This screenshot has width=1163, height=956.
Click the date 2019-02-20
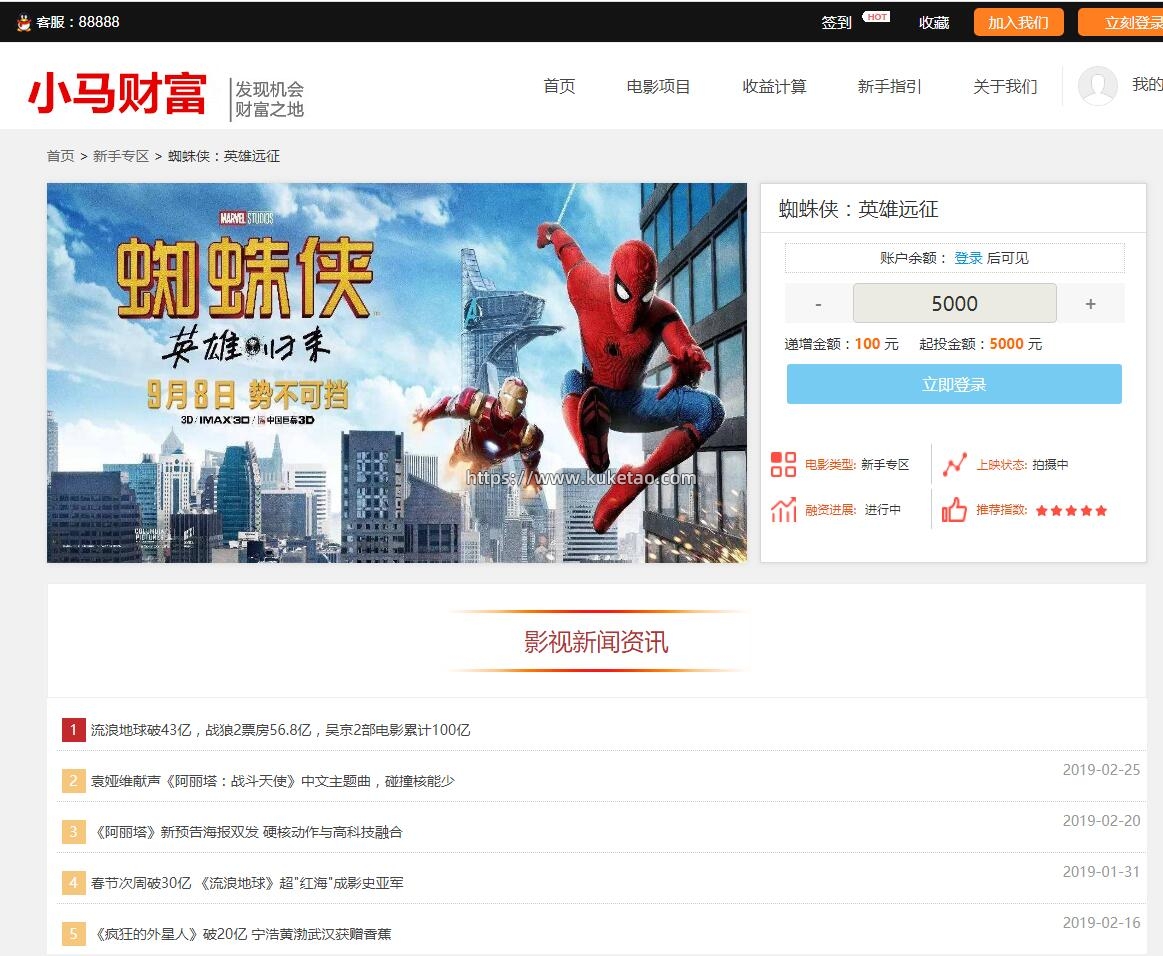(1101, 820)
